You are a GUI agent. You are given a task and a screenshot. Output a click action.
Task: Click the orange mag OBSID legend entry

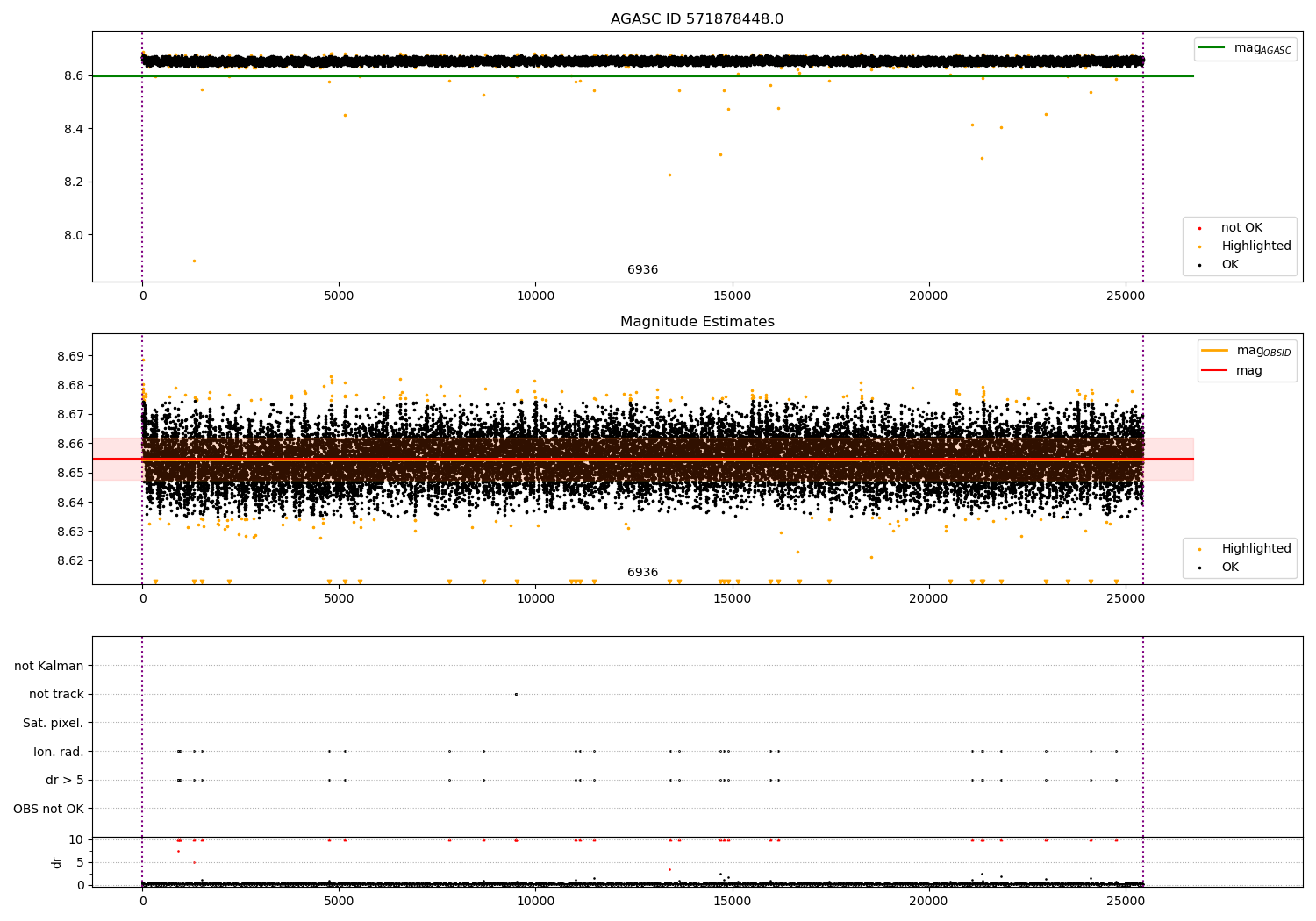[1246, 351]
